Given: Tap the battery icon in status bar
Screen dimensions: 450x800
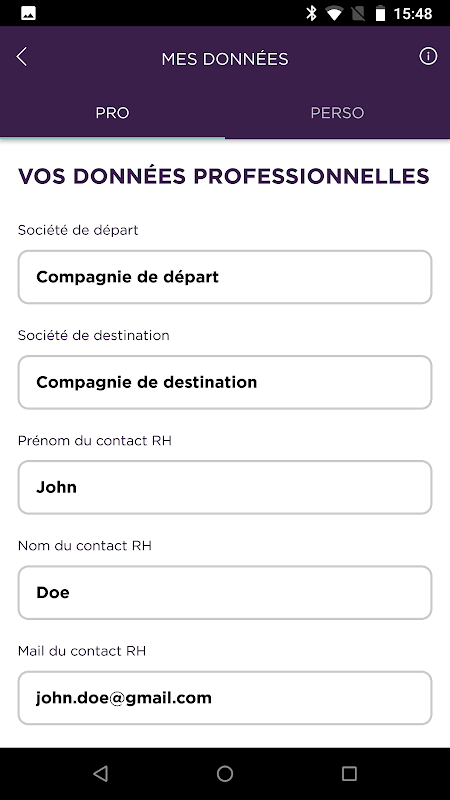Looking at the screenshot, I should (380, 13).
